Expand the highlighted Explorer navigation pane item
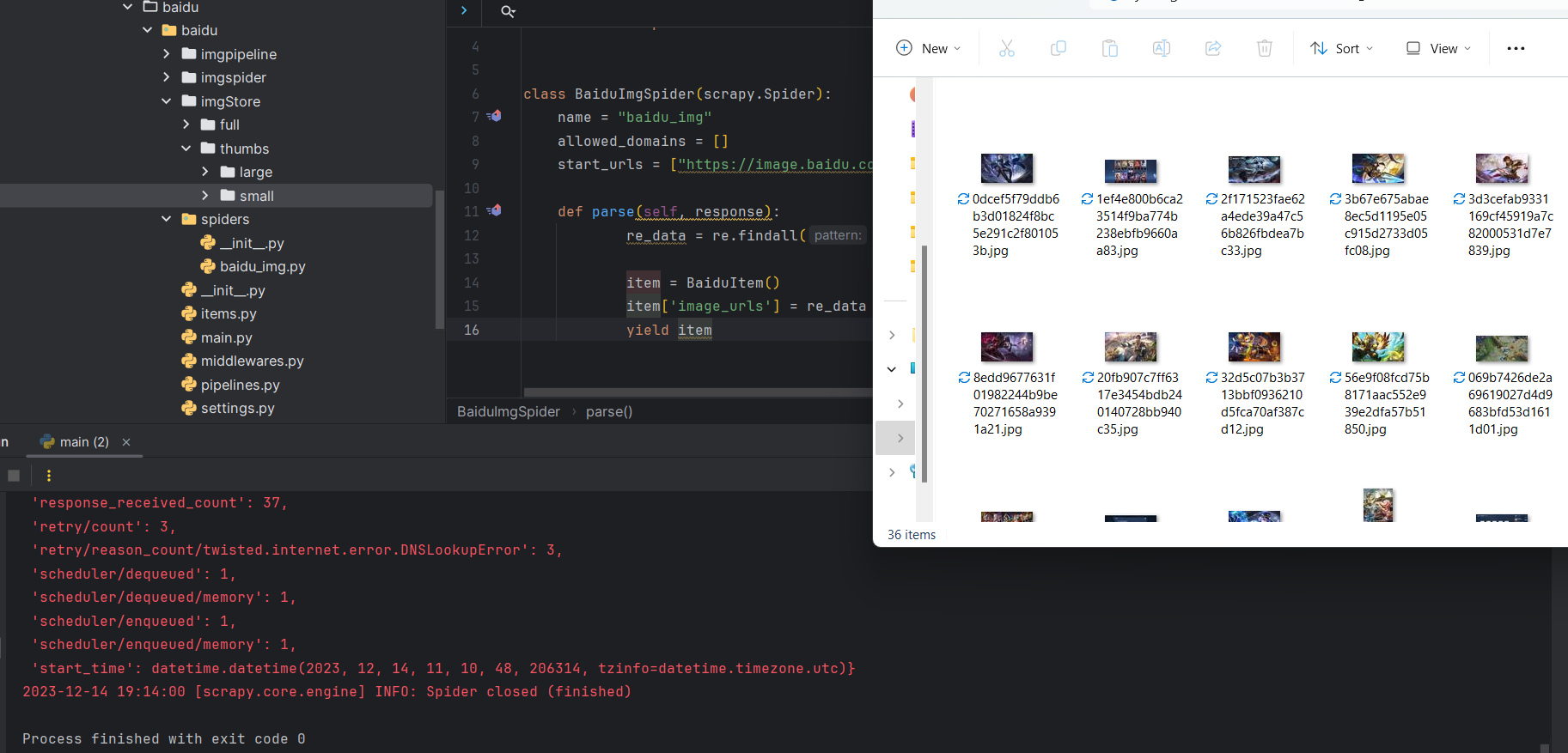The width and height of the screenshot is (1568, 753). click(x=900, y=438)
